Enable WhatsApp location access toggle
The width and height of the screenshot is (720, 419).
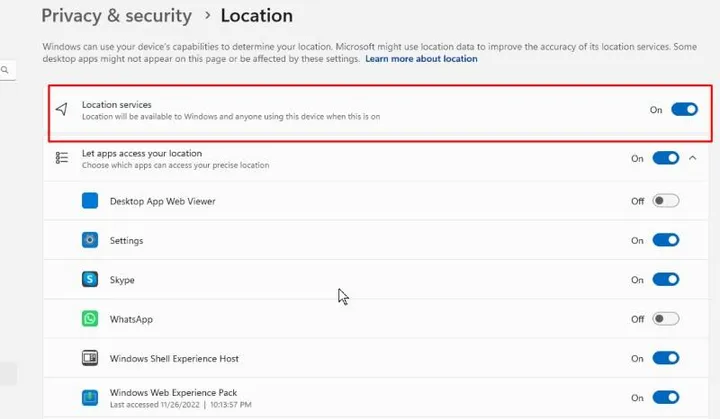665,319
